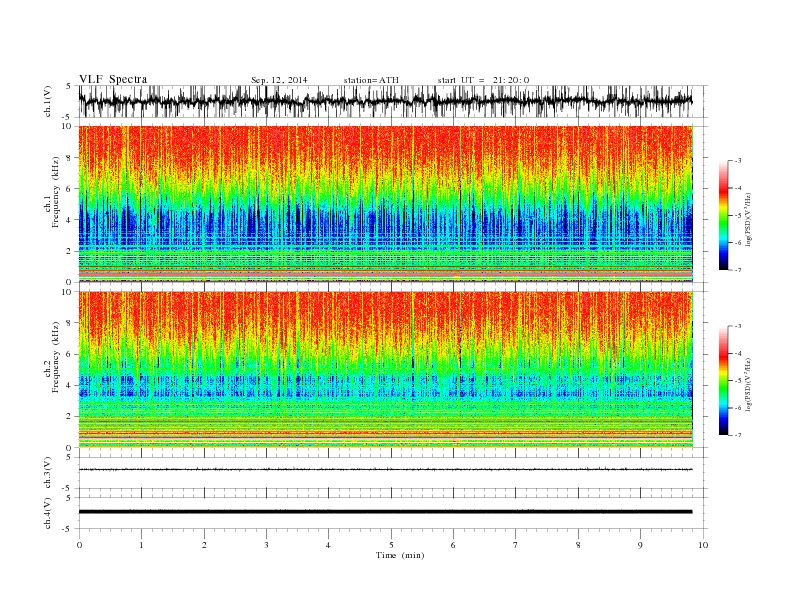Click the "Time (min)" x-axis label
792x612 pixels.
(x=400, y=555)
